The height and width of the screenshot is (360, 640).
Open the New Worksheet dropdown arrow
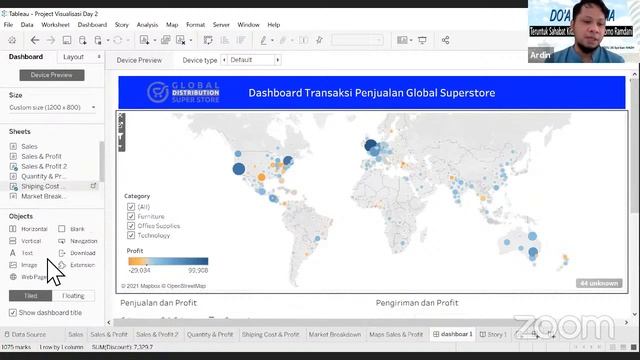(x=155, y=40)
